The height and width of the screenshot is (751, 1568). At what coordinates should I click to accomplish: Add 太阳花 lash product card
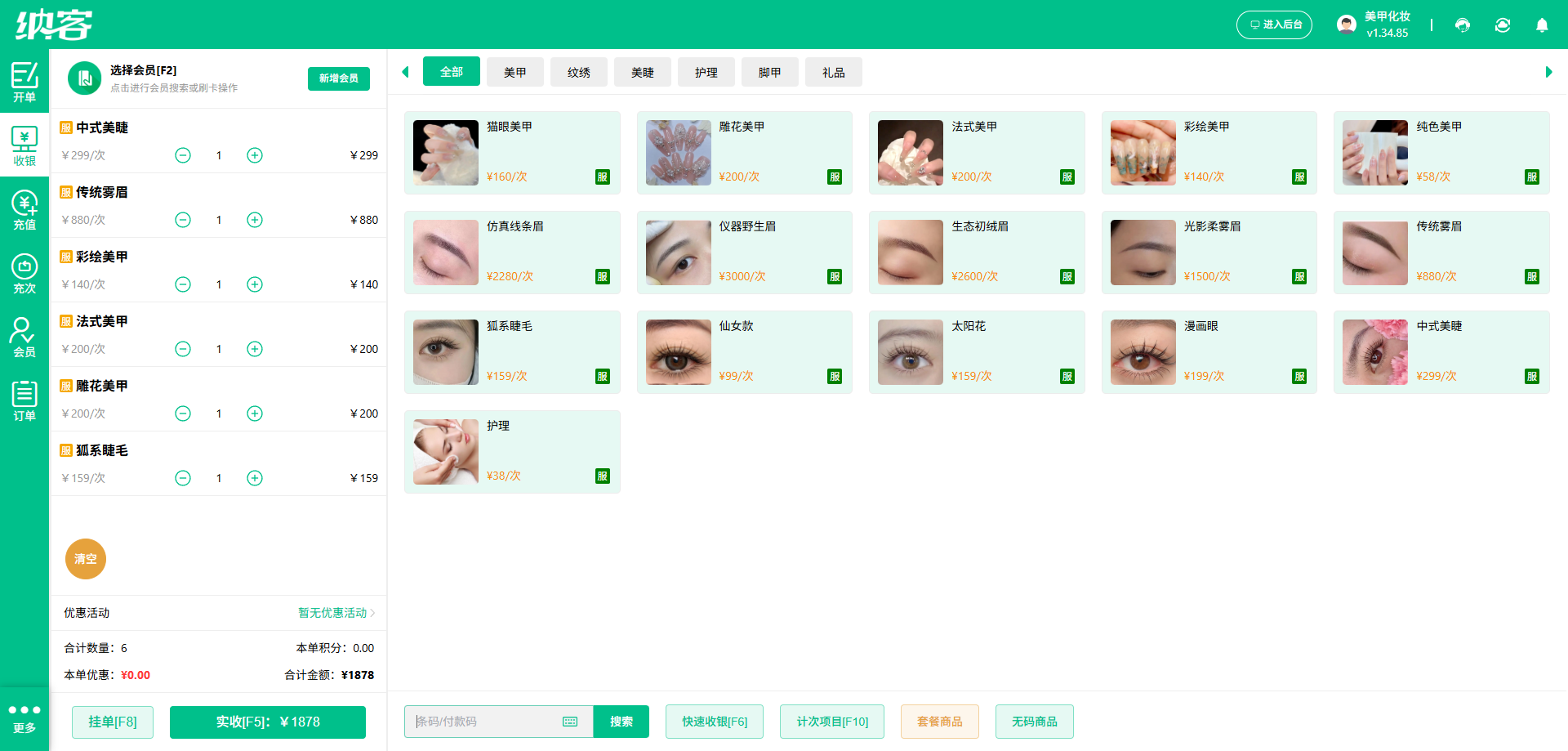977,352
